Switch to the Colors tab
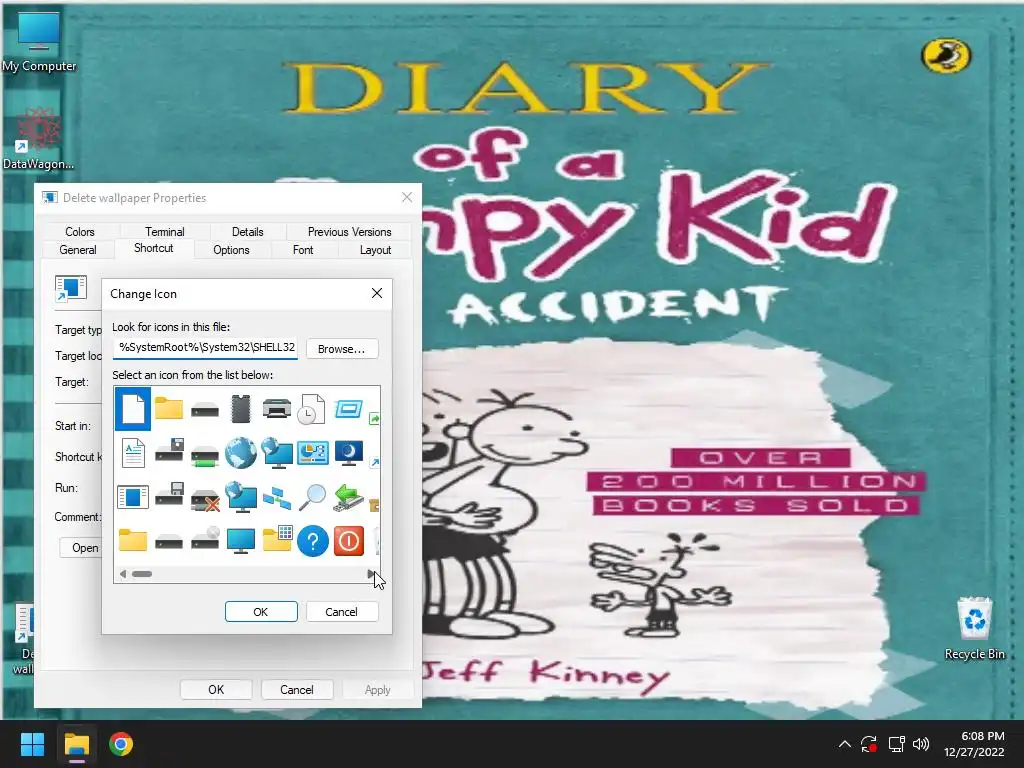The height and width of the screenshot is (768, 1024). point(80,232)
